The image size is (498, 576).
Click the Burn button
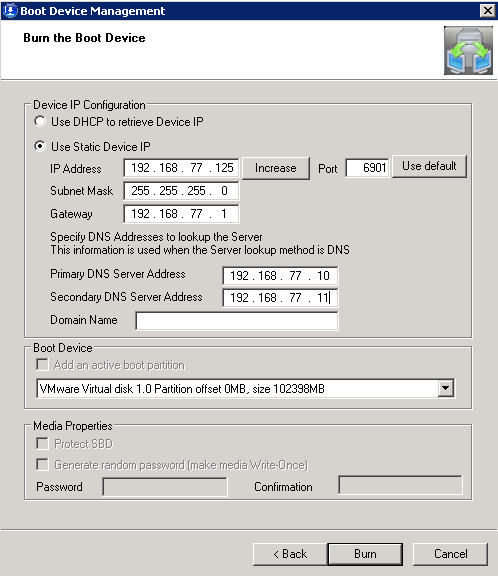(365, 554)
